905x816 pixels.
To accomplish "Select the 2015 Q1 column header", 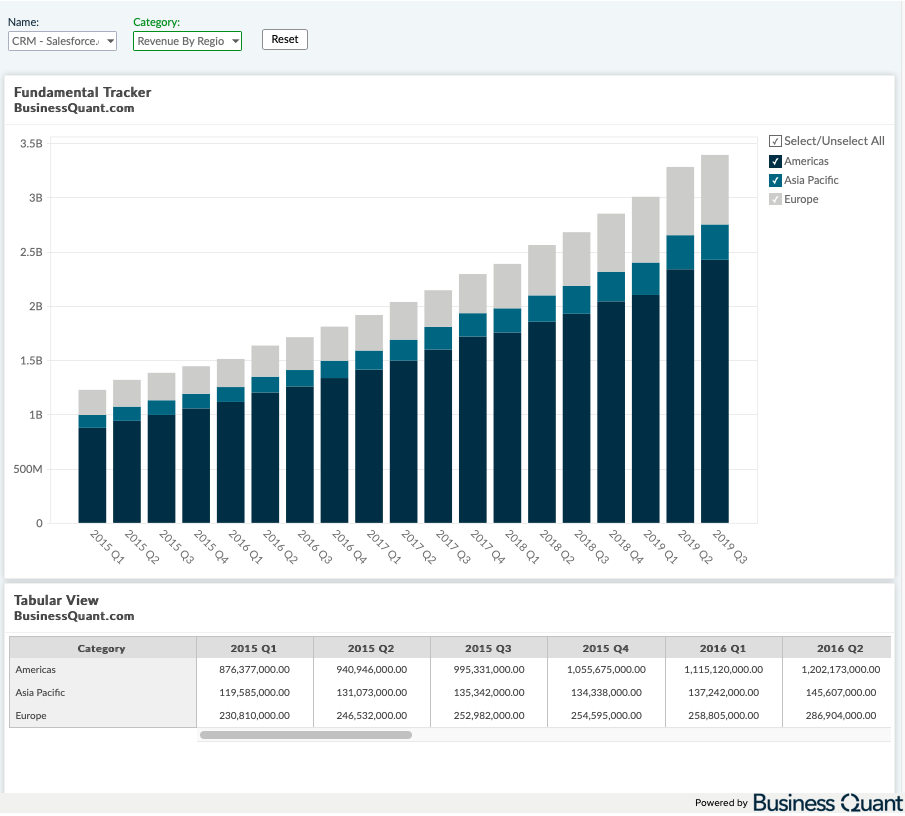I will [x=254, y=648].
